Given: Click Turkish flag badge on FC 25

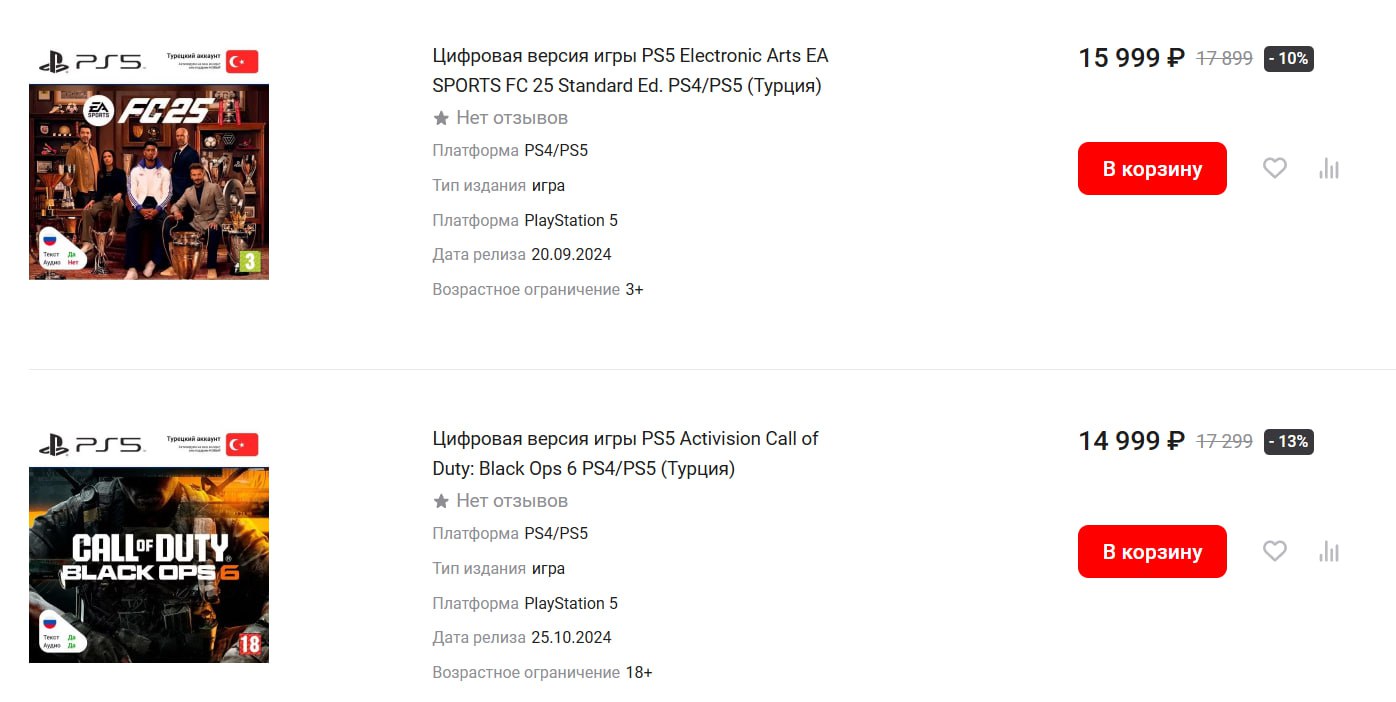Looking at the screenshot, I should click(242, 62).
